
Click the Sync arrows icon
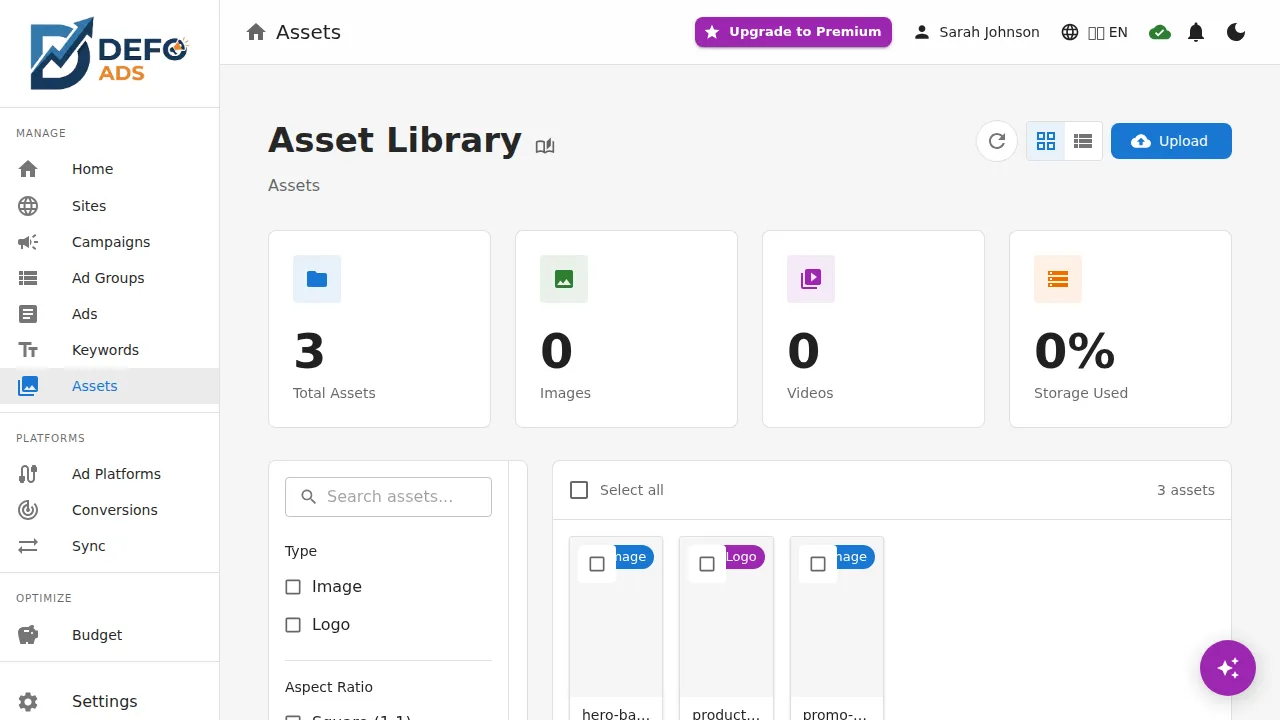[28, 546]
